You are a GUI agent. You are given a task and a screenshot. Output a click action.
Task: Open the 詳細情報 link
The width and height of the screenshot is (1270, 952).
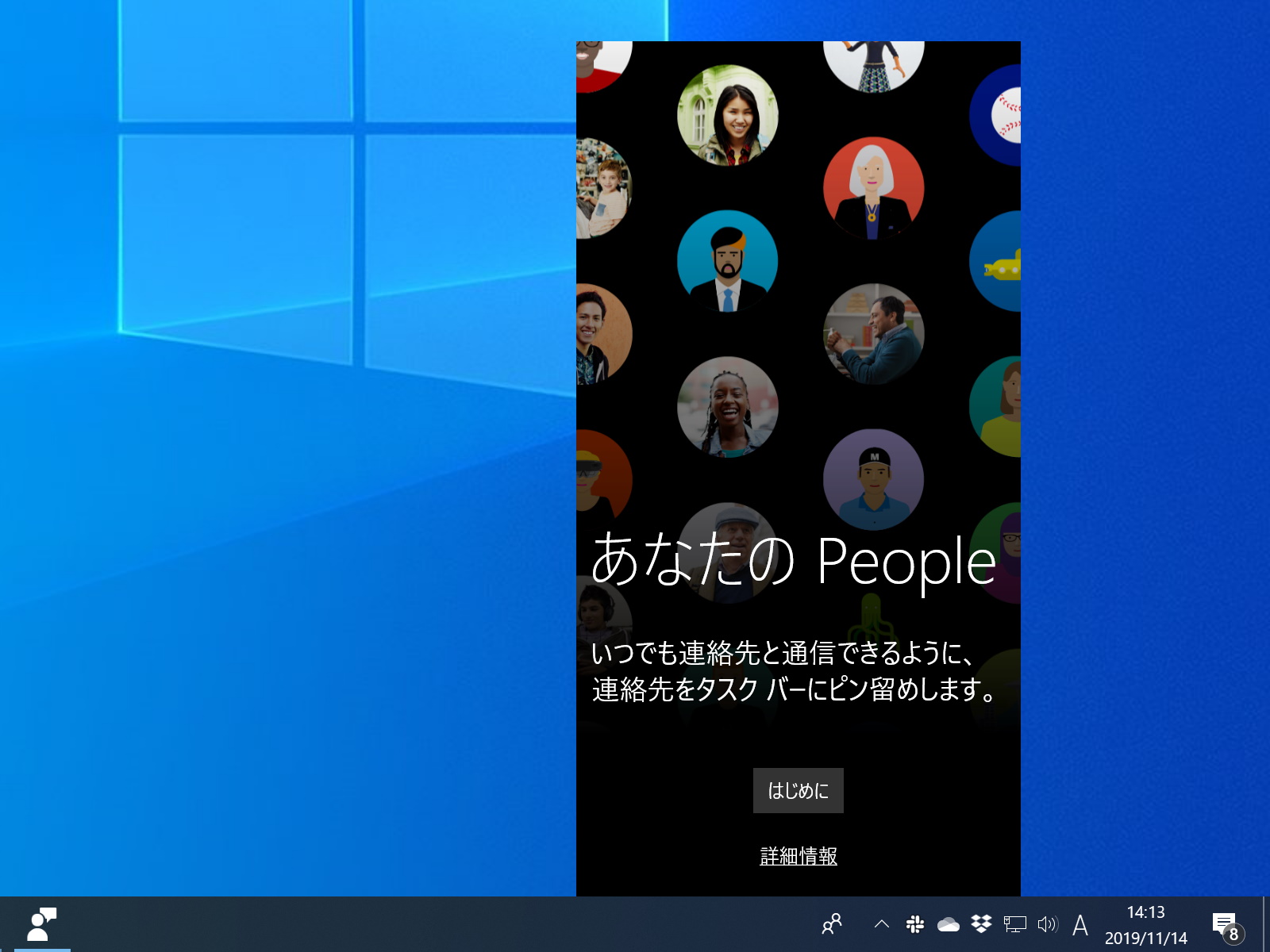(799, 857)
